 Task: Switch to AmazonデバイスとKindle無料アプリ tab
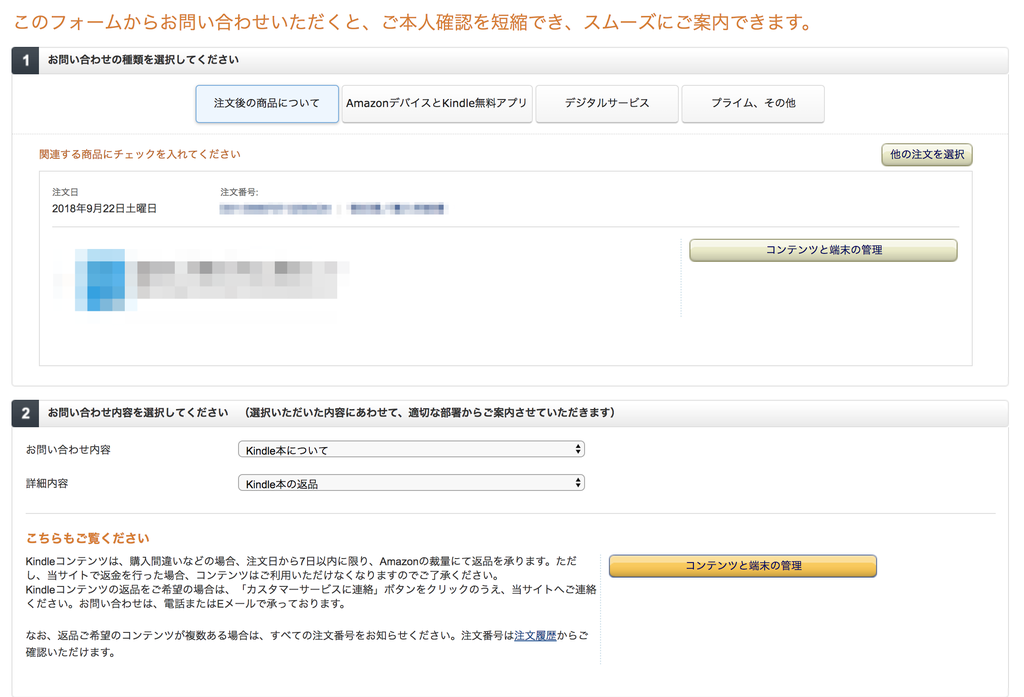(x=437, y=104)
